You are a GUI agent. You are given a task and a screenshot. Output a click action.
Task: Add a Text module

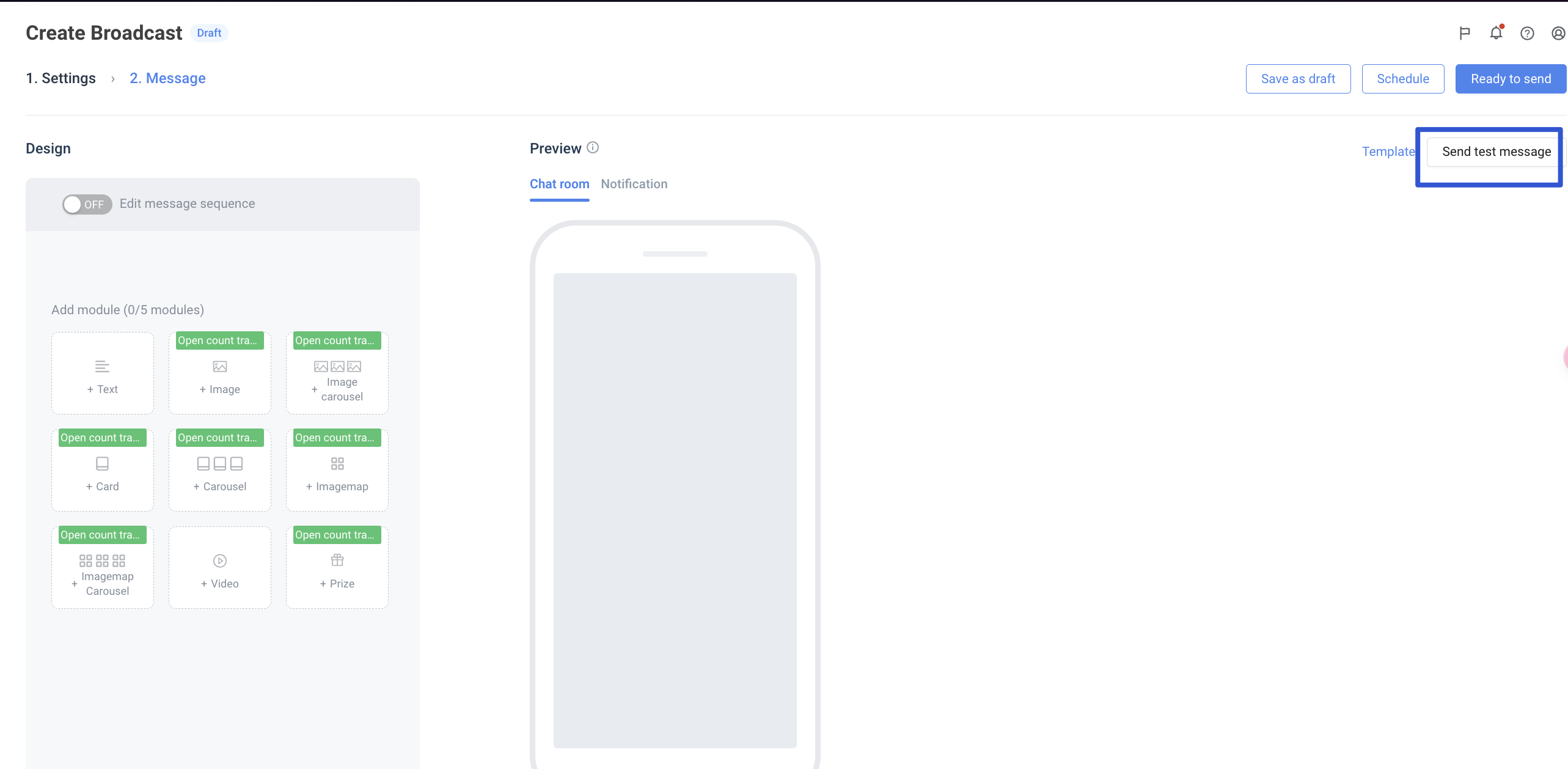click(102, 374)
